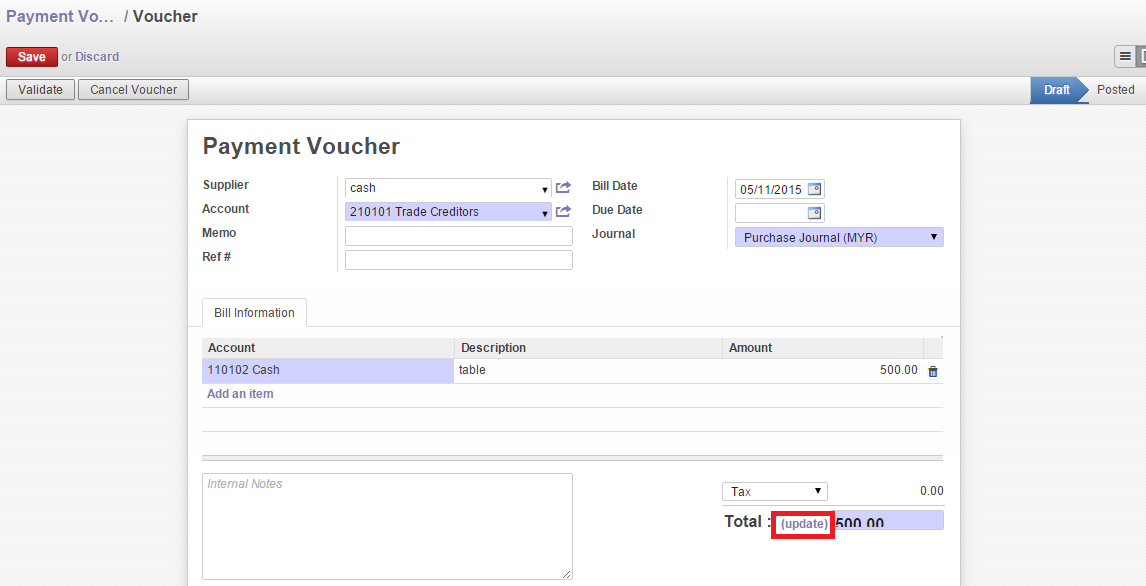The image size is (1146, 586).
Task: Select the Posted status stage
Action: [1114, 89]
